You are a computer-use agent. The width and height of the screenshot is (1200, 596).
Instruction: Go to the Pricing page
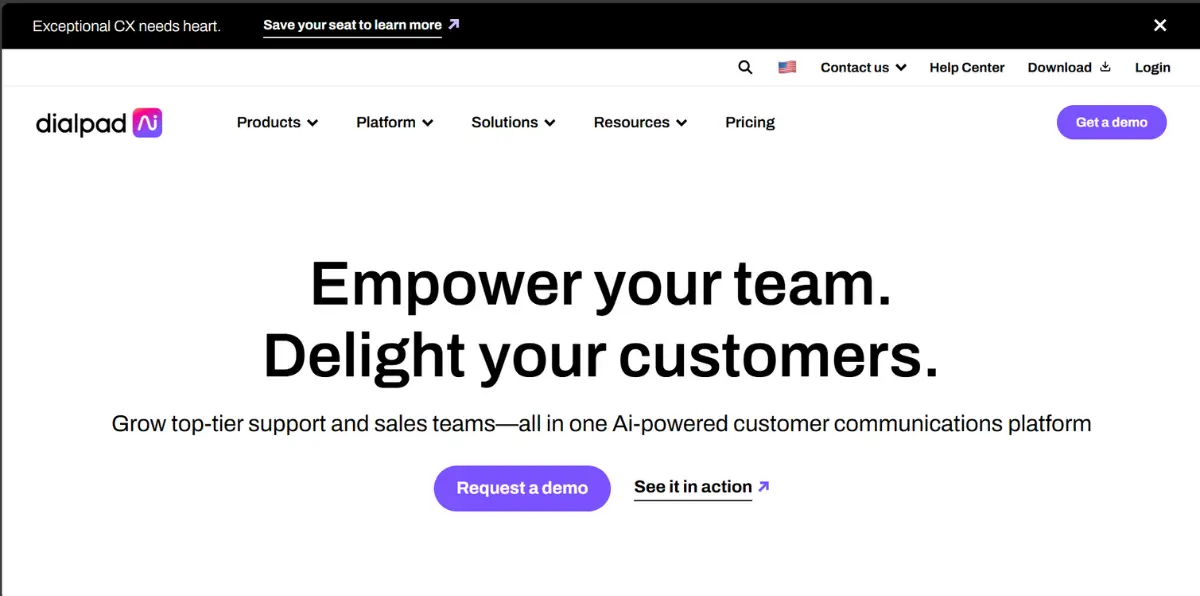coord(750,122)
